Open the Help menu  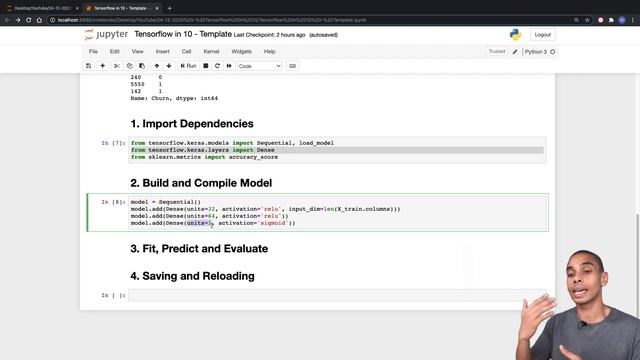coord(269,51)
